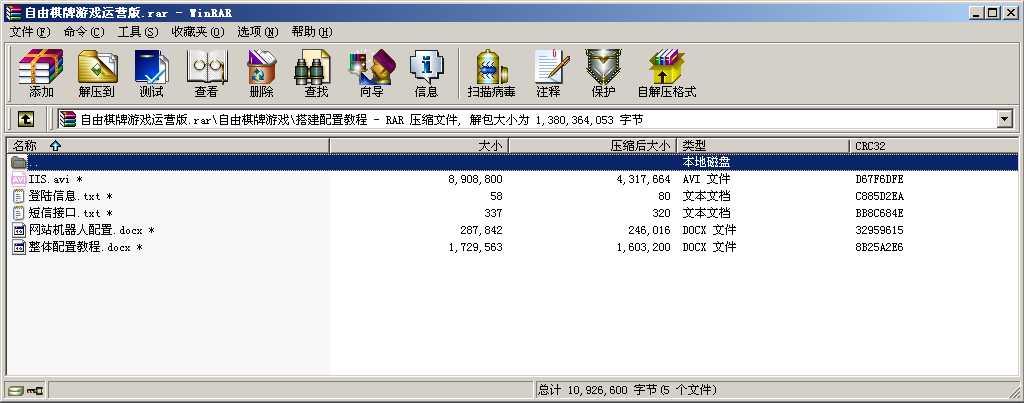Click the disk icon in status bar
Screen dimensions: 1024x403
coord(16,391)
